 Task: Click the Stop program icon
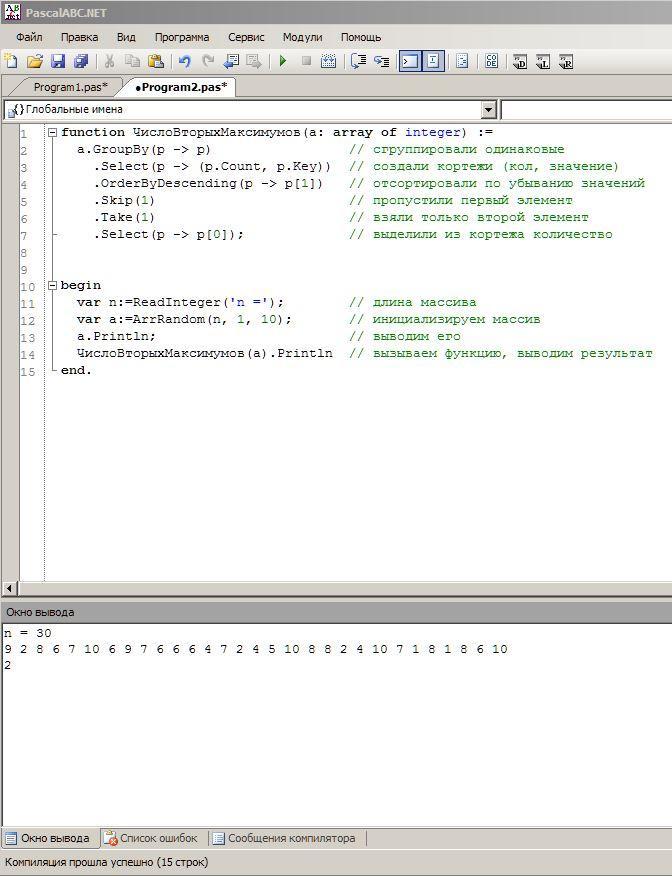click(306, 61)
